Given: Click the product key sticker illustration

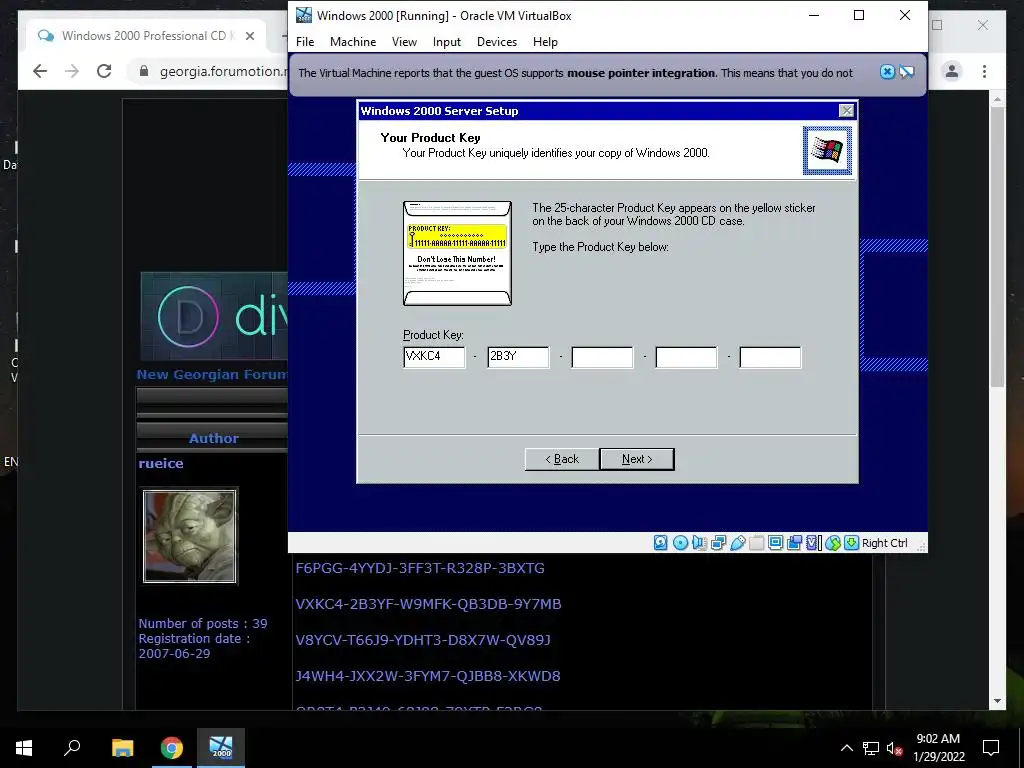Looking at the screenshot, I should click(x=457, y=253).
